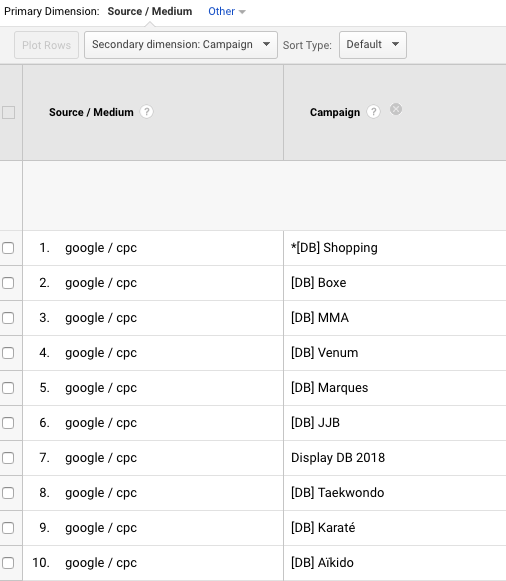Screen dimensions: 506x581
Task: Click google / cpc in row 5
Action: coord(101,388)
